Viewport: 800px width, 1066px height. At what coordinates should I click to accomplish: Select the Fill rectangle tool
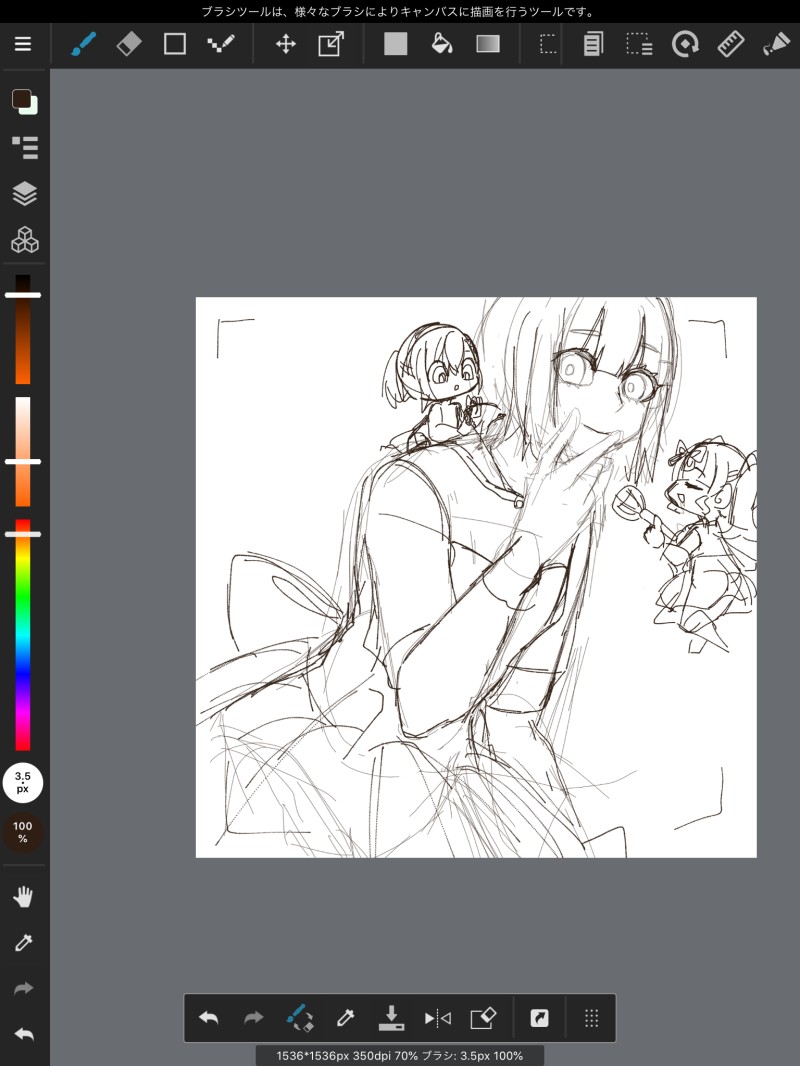click(396, 44)
